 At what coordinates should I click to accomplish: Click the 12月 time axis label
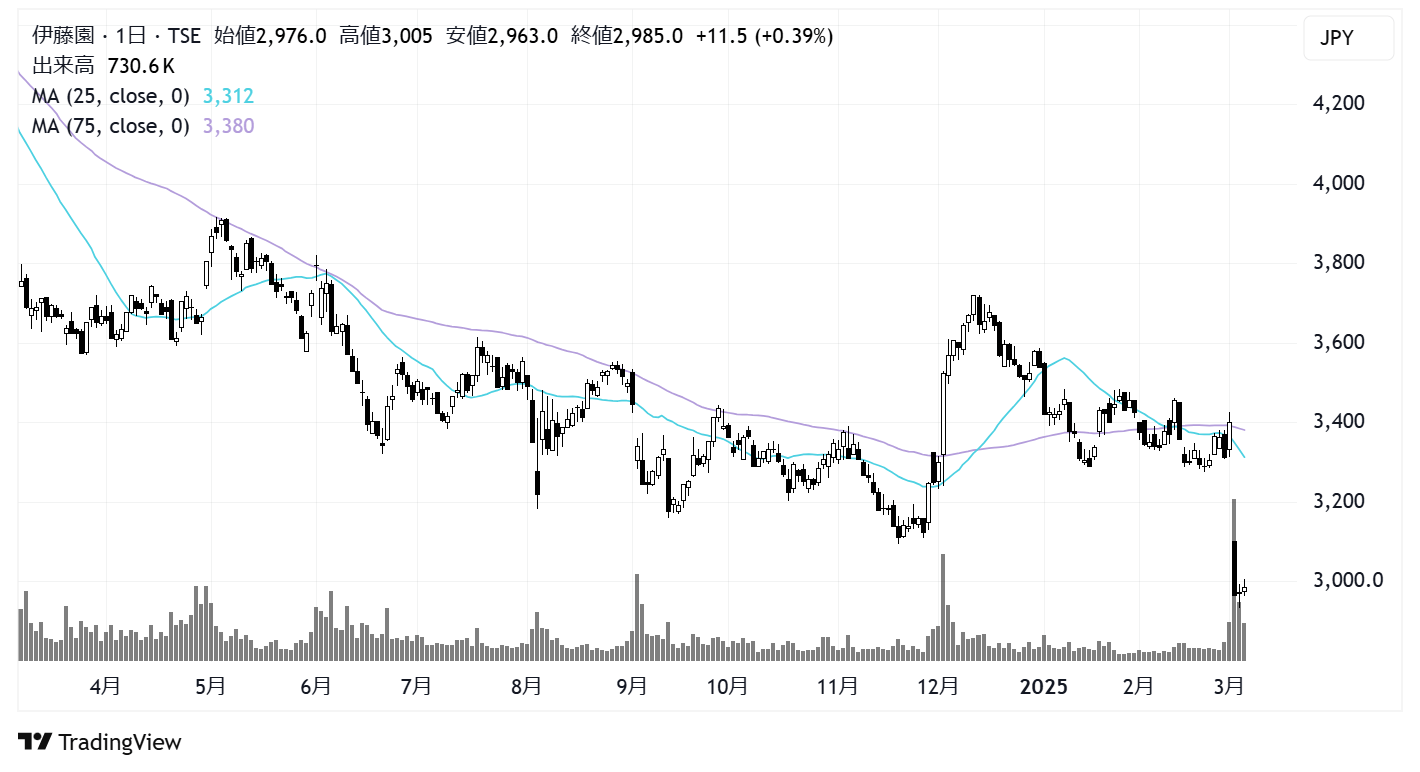(x=937, y=687)
